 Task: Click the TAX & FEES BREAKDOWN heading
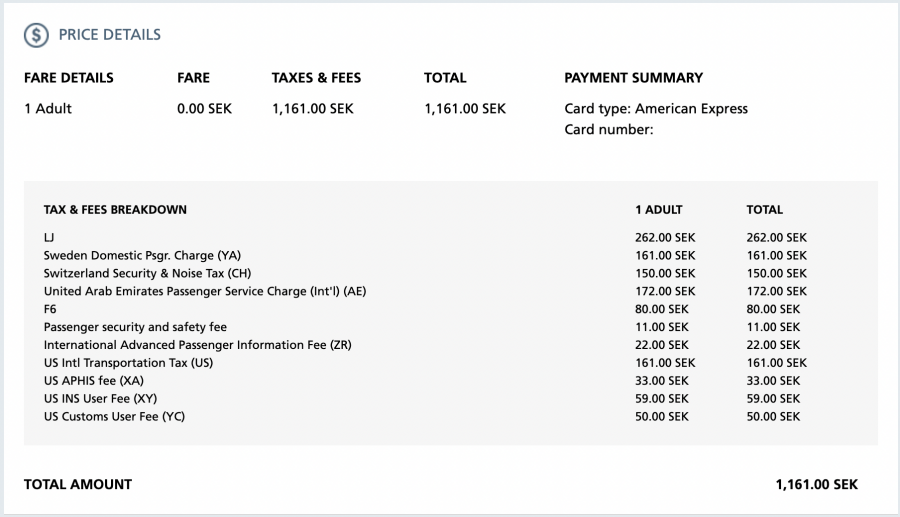tap(115, 209)
